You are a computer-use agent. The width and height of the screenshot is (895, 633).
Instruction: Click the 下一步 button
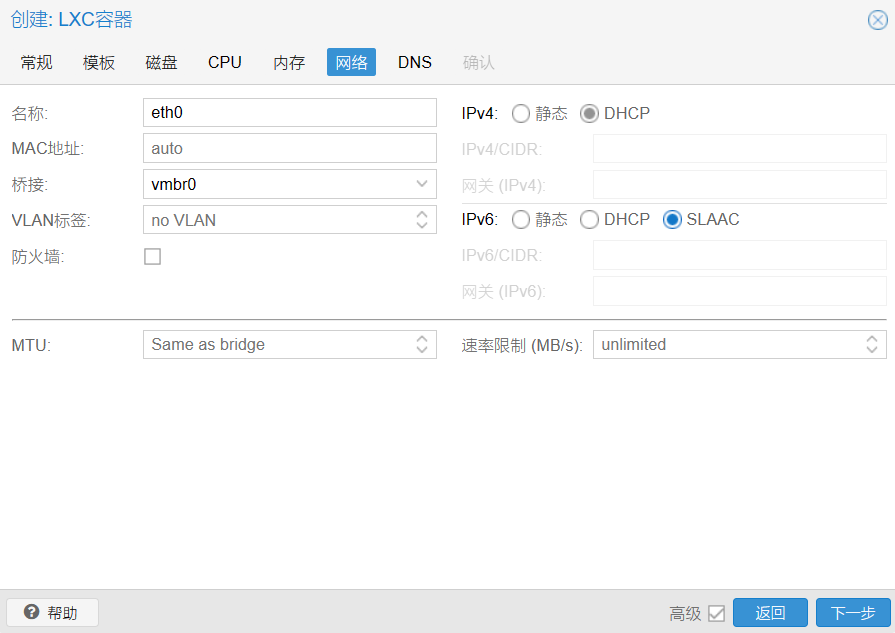click(853, 612)
